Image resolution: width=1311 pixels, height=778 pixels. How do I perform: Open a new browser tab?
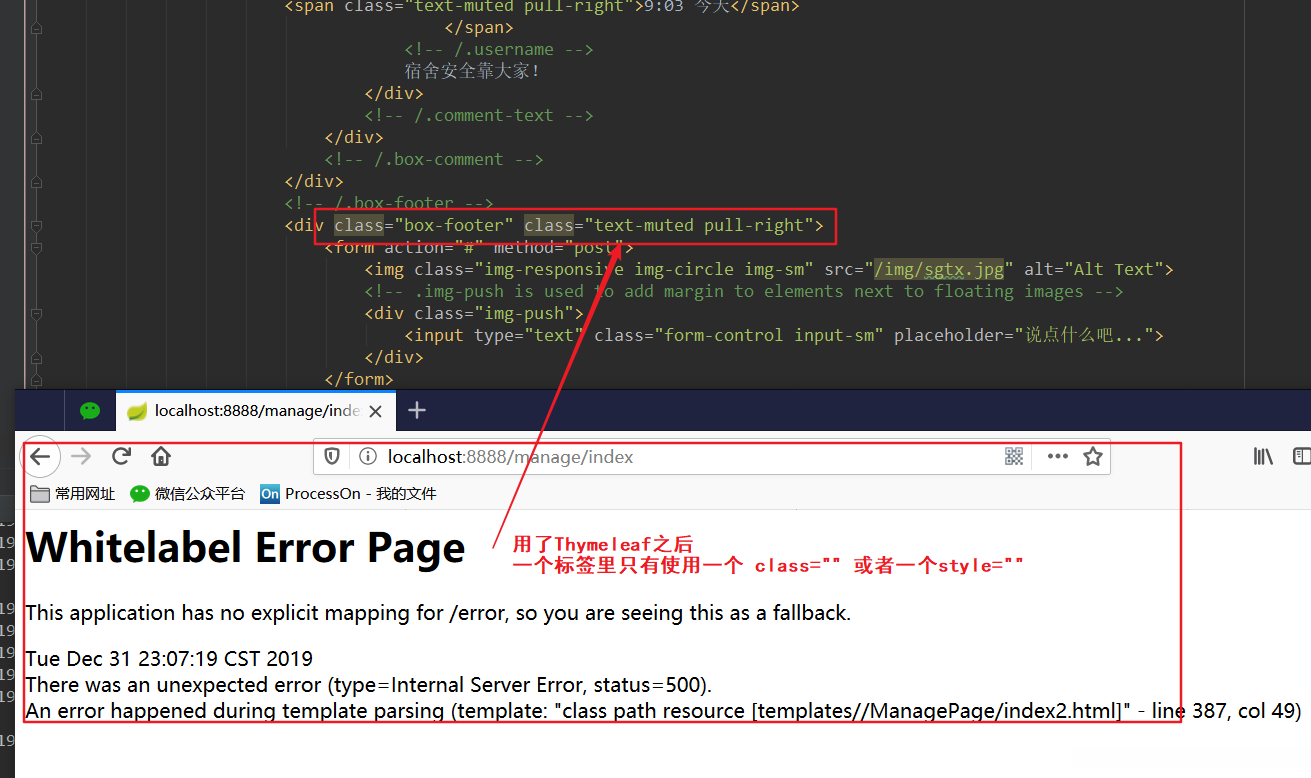tap(417, 410)
